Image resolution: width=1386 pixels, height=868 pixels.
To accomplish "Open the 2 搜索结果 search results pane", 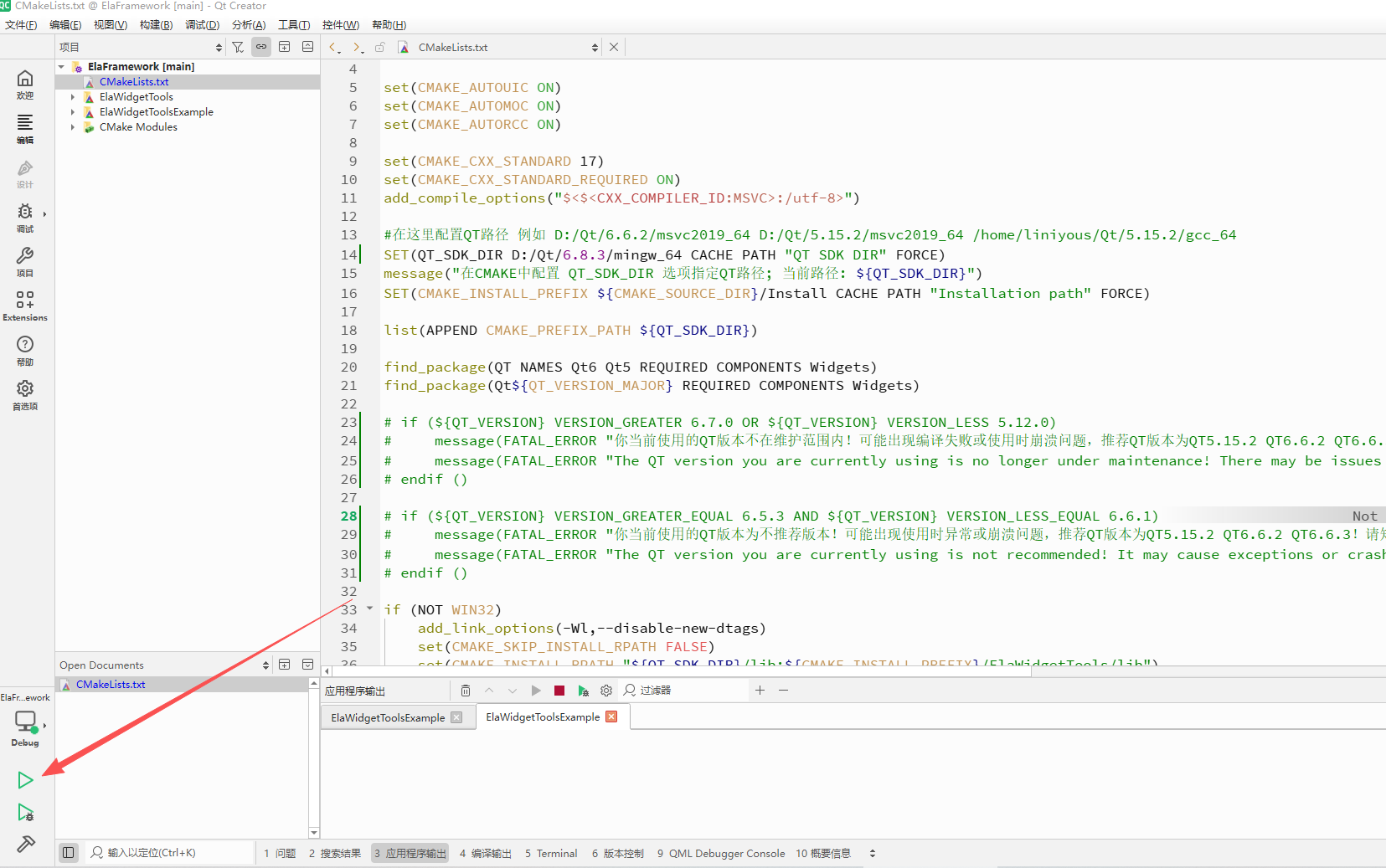I will point(335,854).
